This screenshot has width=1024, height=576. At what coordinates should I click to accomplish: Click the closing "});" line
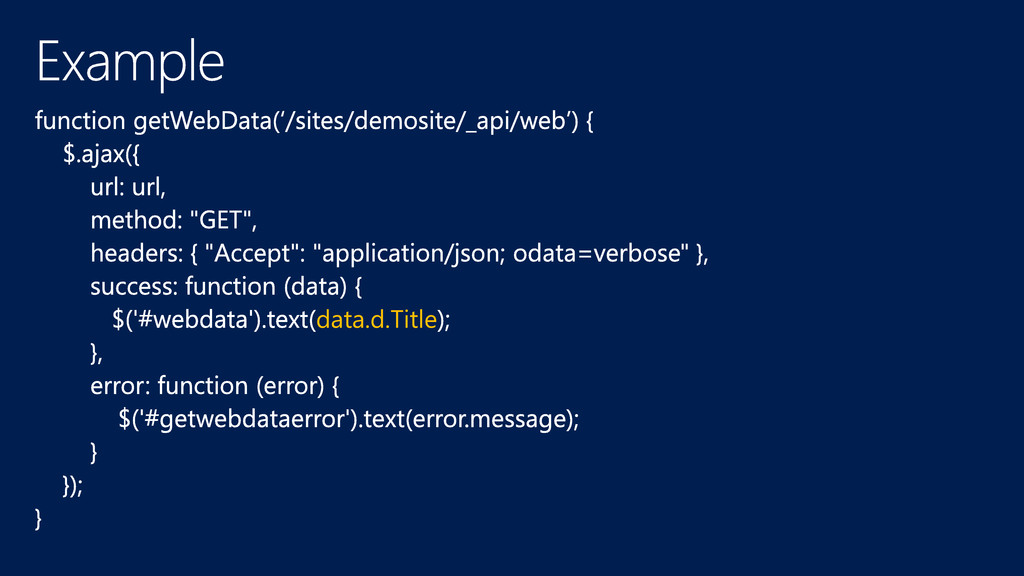coord(73,485)
